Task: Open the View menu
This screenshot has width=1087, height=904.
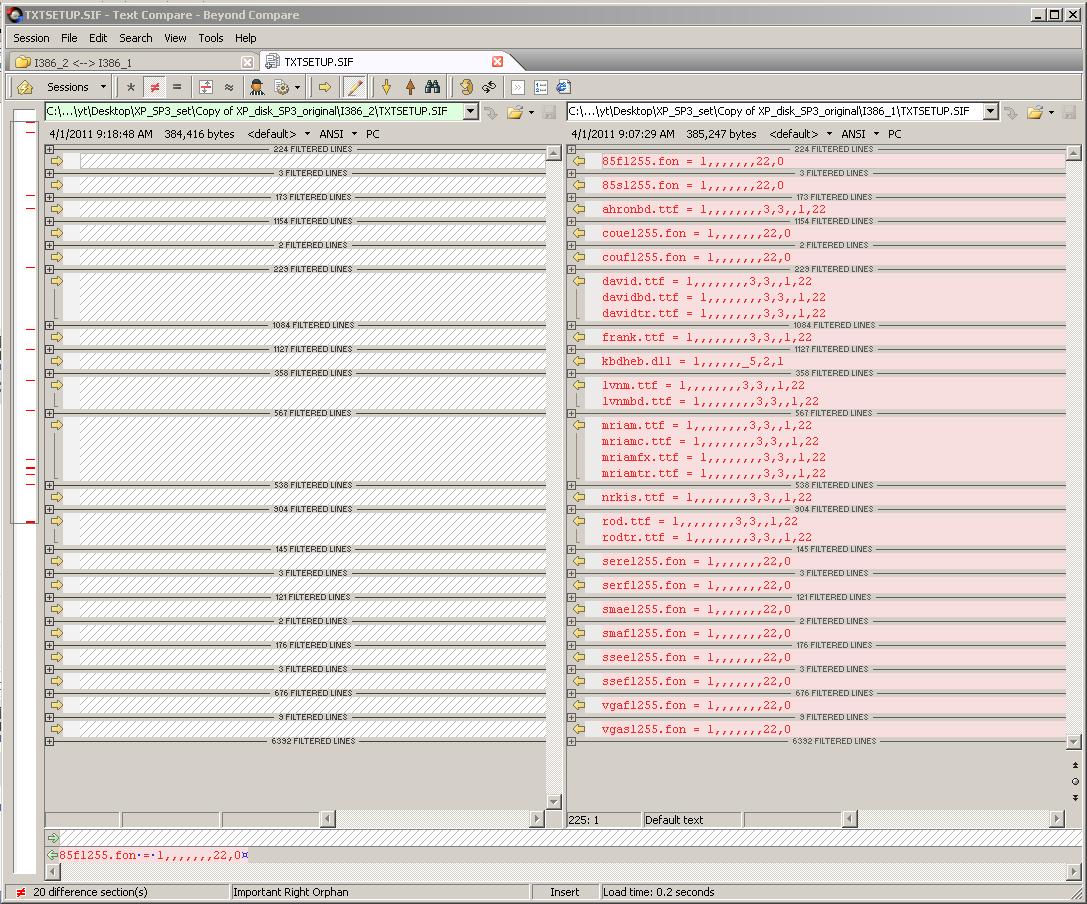Action: coord(175,38)
